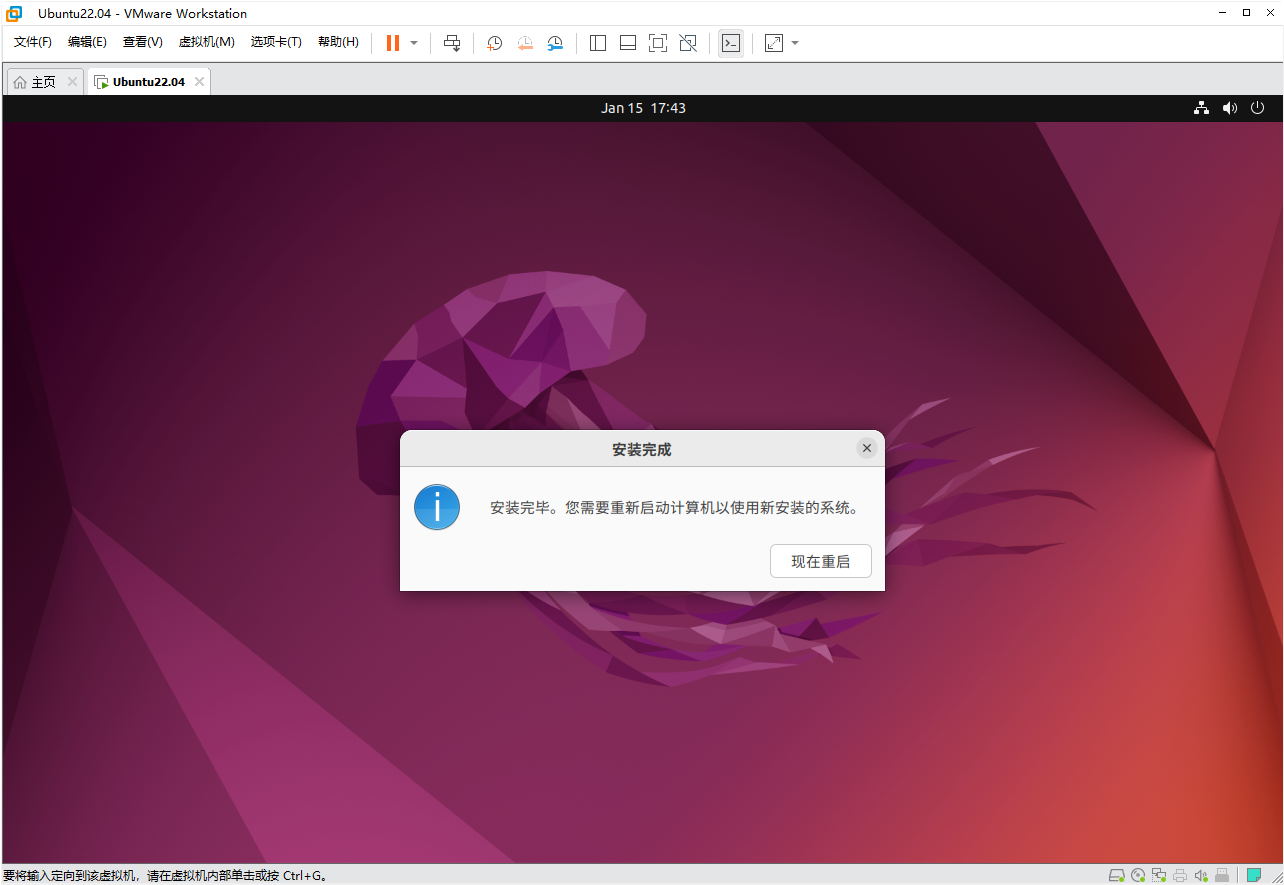Pause the virtual machine using the orange pause icon

(393, 43)
